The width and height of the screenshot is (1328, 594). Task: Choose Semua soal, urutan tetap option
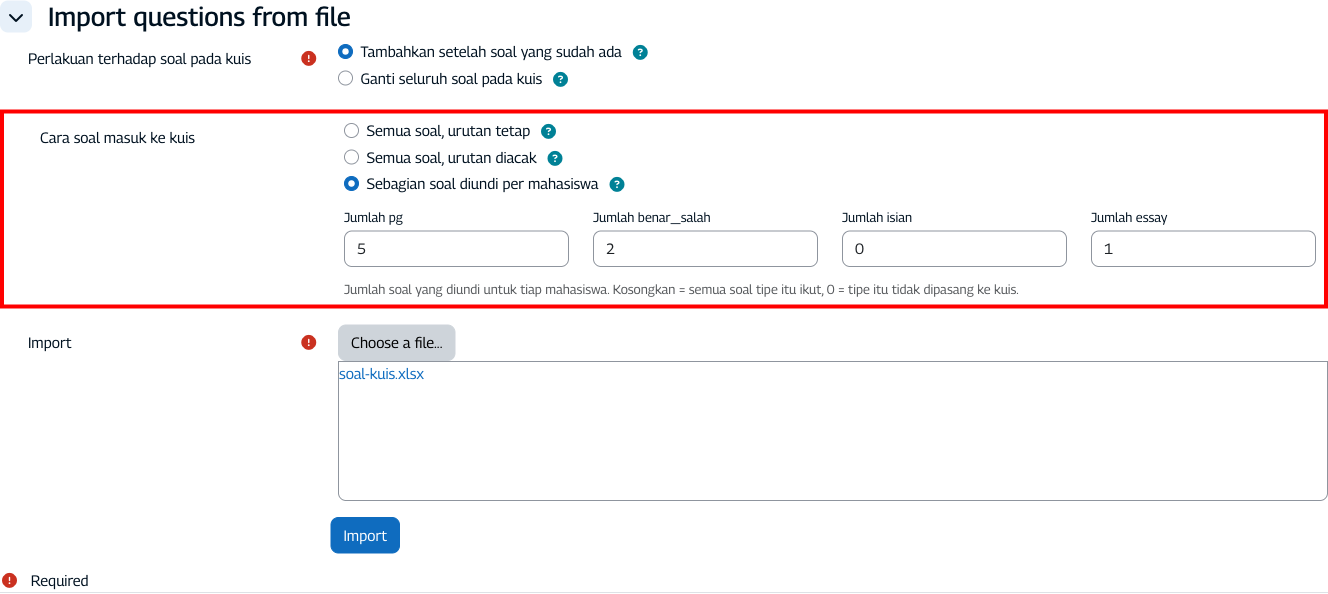click(x=351, y=131)
